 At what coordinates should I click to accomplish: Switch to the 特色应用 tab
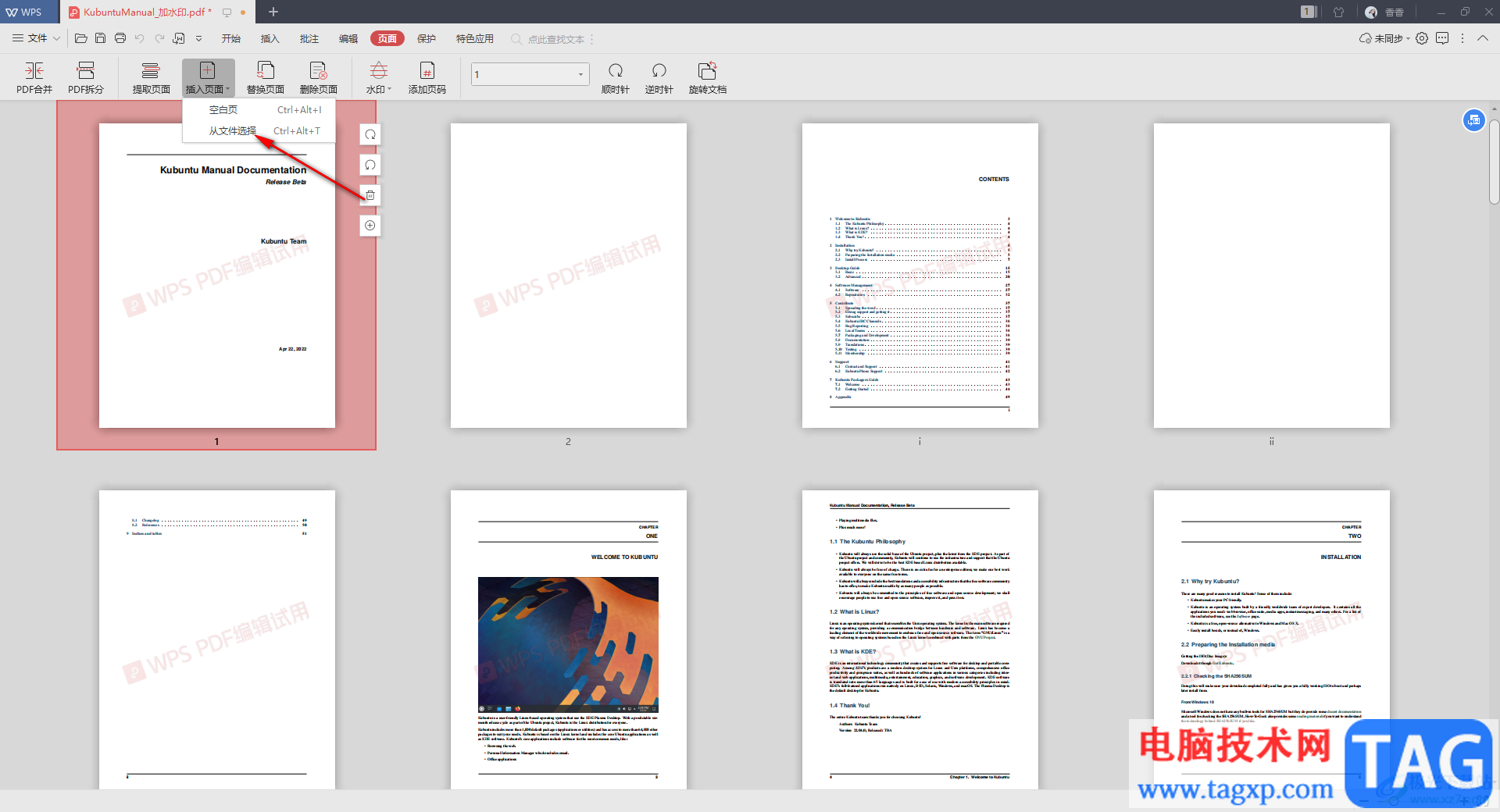pos(475,38)
